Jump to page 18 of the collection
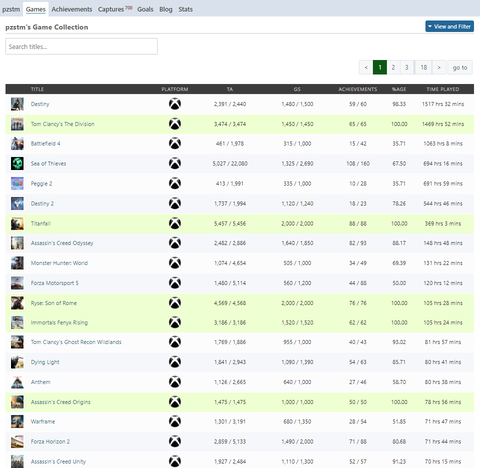Viewport: 480px width, 468px height. 424,67
